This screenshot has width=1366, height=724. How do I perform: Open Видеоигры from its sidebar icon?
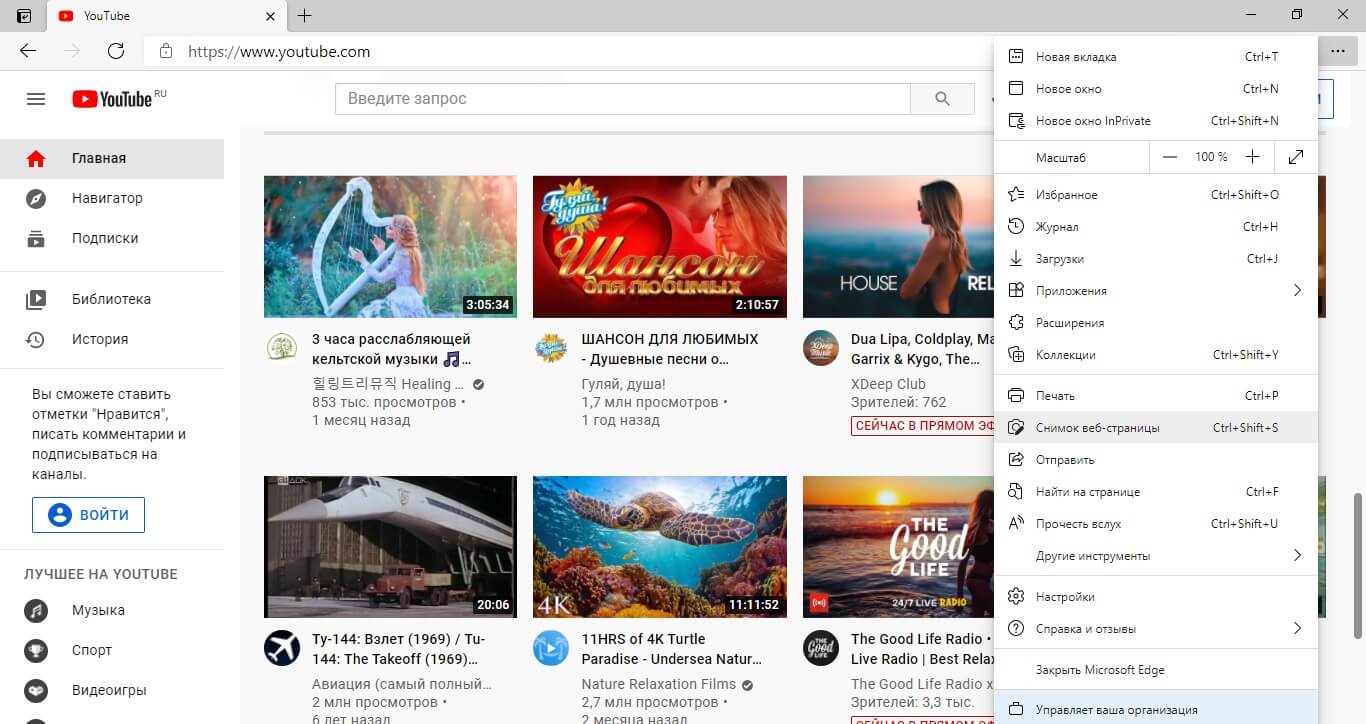[35, 690]
